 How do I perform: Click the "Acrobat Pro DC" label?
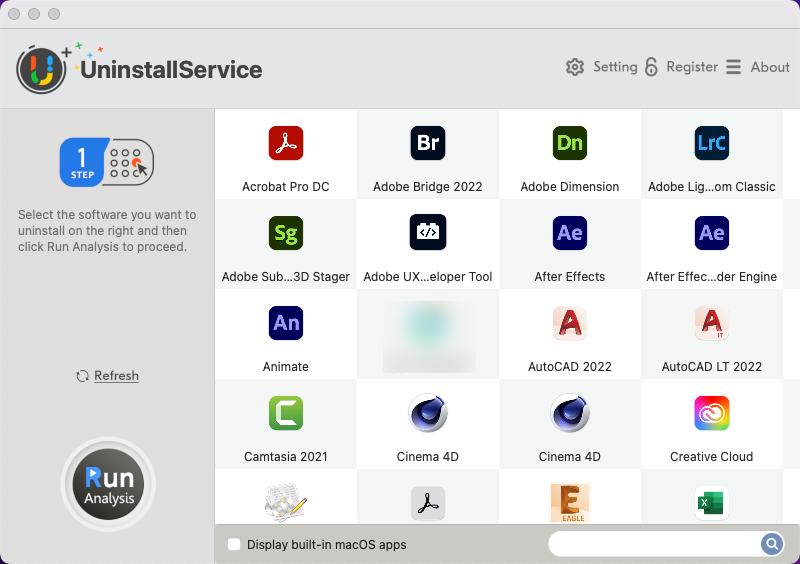pos(286,187)
